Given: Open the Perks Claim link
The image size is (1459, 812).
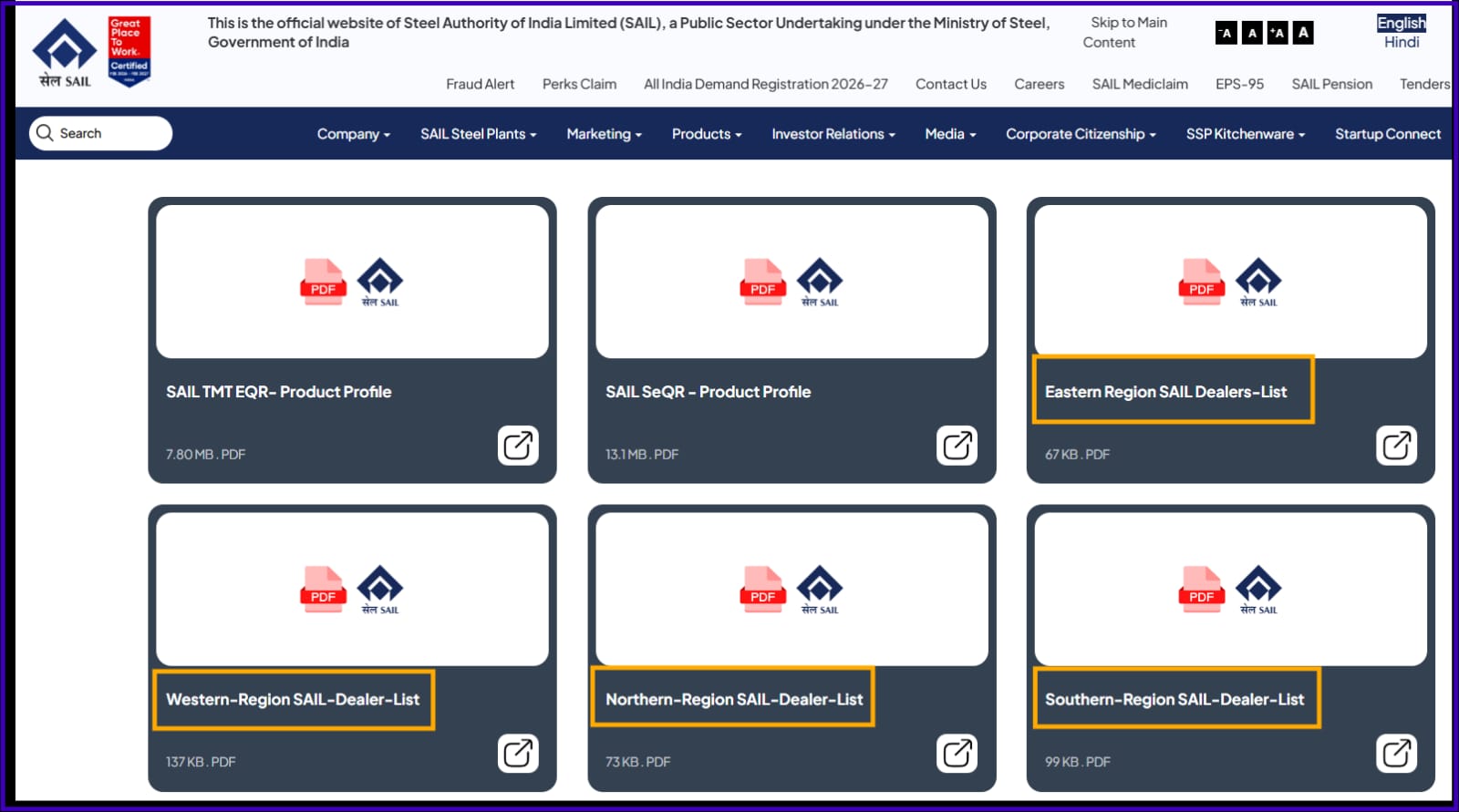Looking at the screenshot, I should point(579,84).
